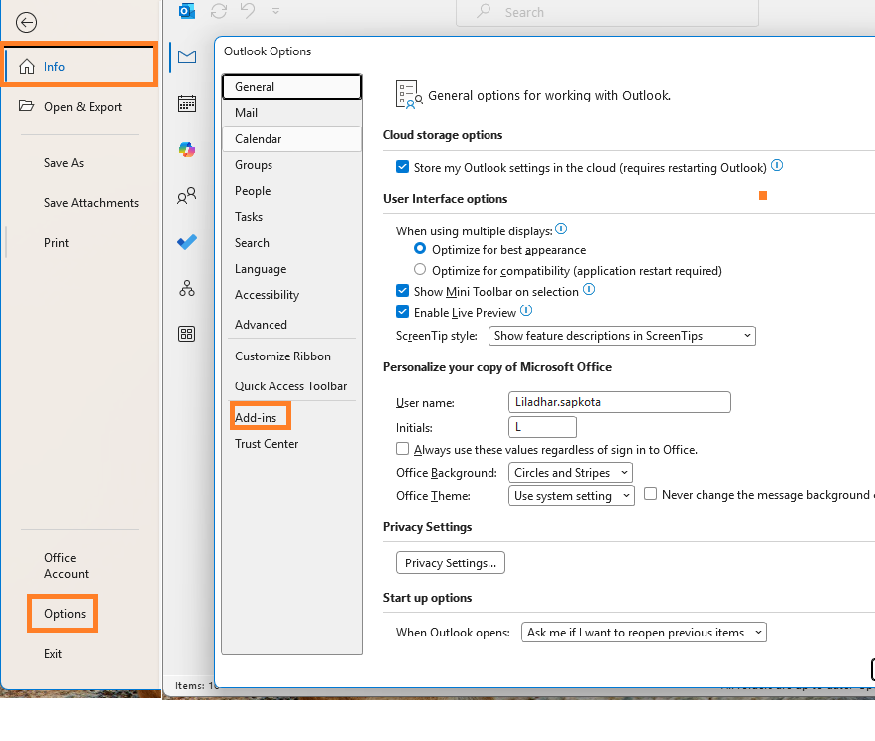Open Trust Center options category

[x=292, y=444]
